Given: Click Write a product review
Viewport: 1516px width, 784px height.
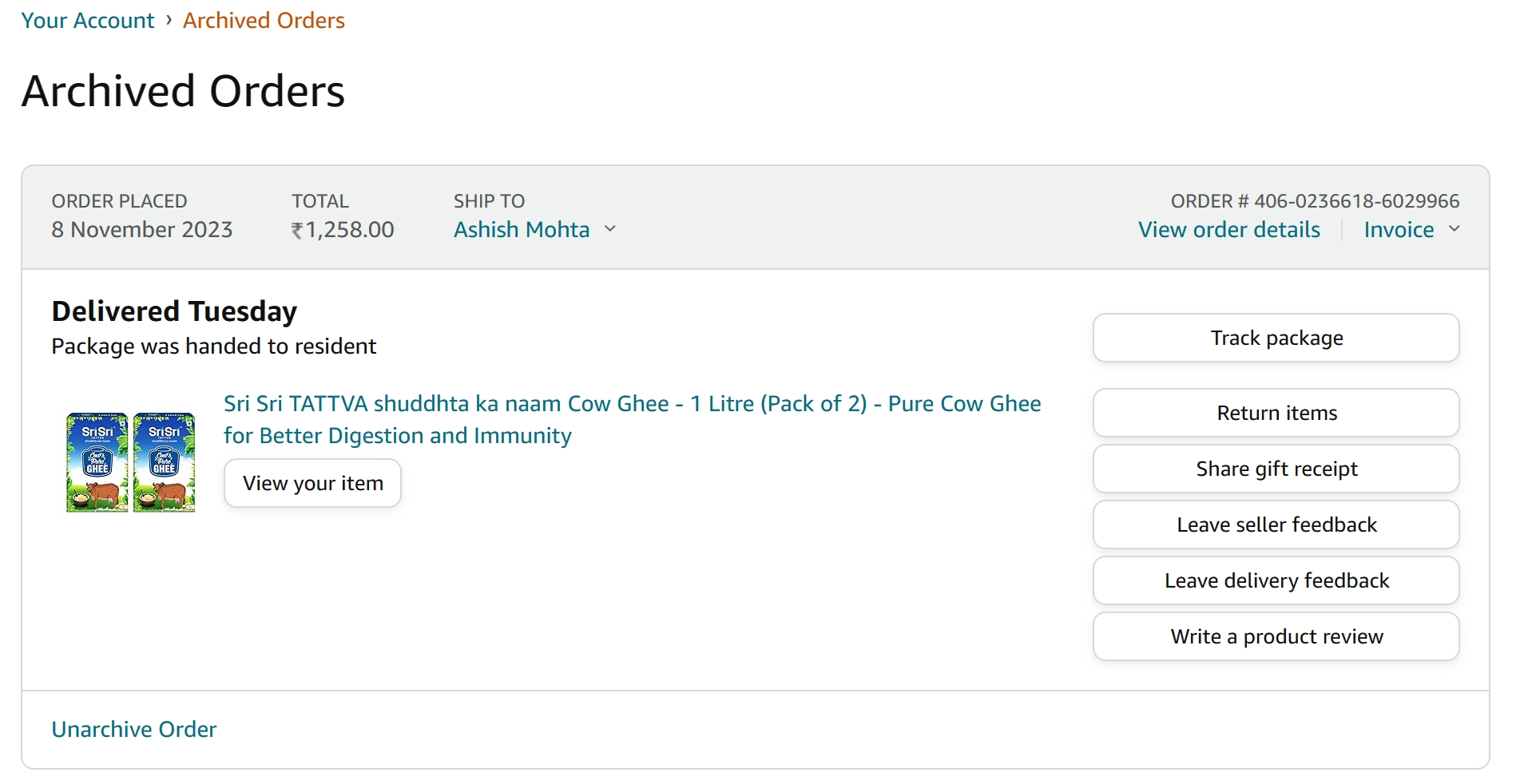Looking at the screenshot, I should point(1276,636).
